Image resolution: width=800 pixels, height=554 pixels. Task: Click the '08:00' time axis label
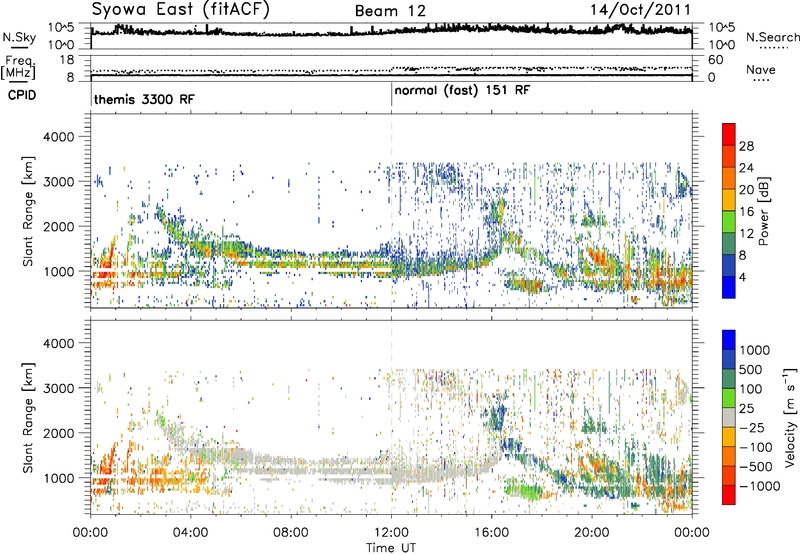[x=291, y=533]
